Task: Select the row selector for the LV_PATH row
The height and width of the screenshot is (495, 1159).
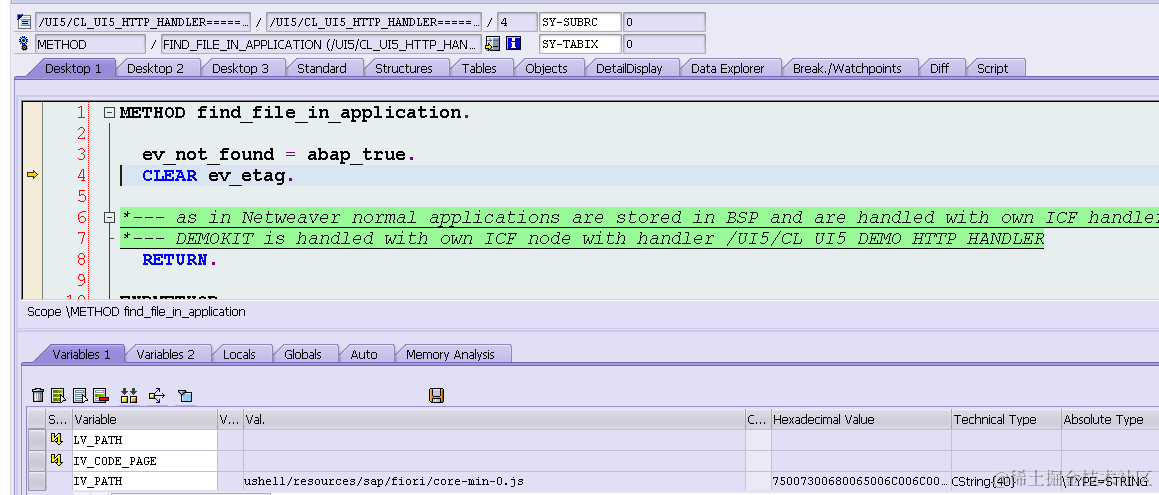Action: [36, 440]
